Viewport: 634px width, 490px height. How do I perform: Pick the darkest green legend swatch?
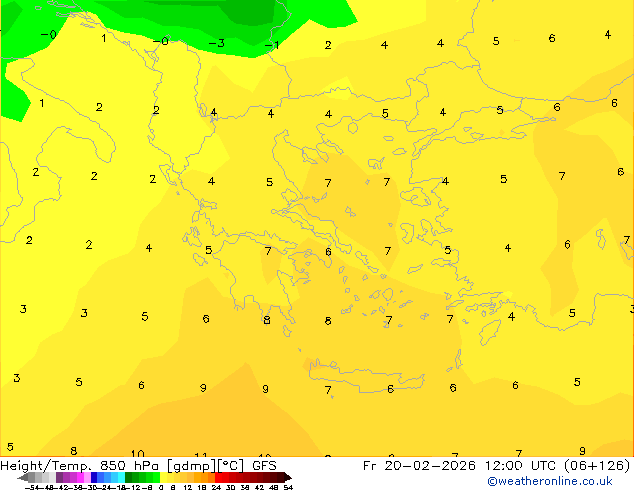[129, 477]
